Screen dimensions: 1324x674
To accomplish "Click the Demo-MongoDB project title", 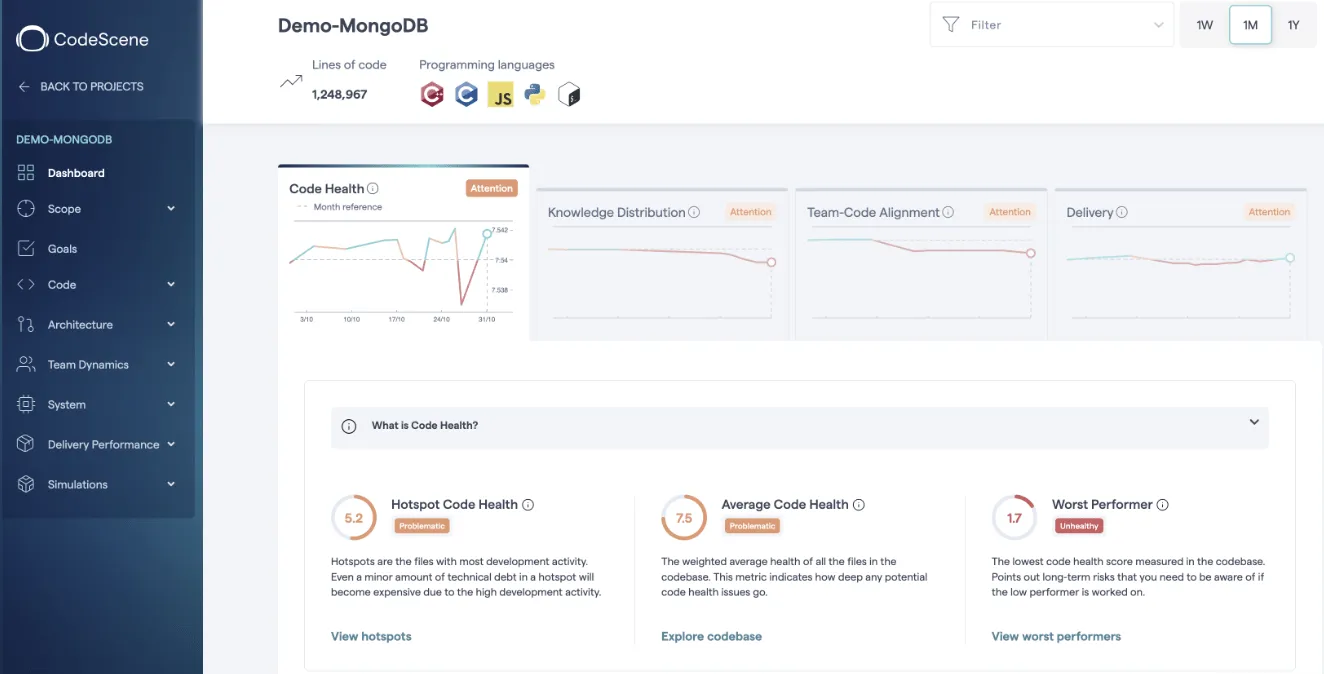I will click(x=353, y=26).
